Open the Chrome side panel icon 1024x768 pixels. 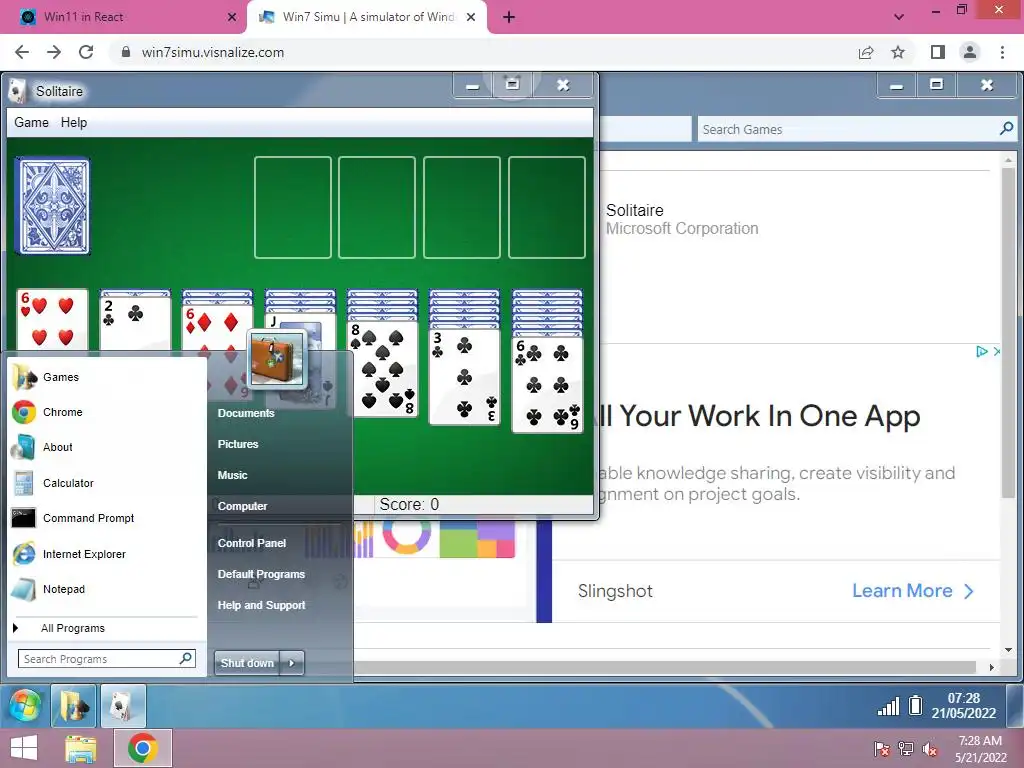pos(938,52)
